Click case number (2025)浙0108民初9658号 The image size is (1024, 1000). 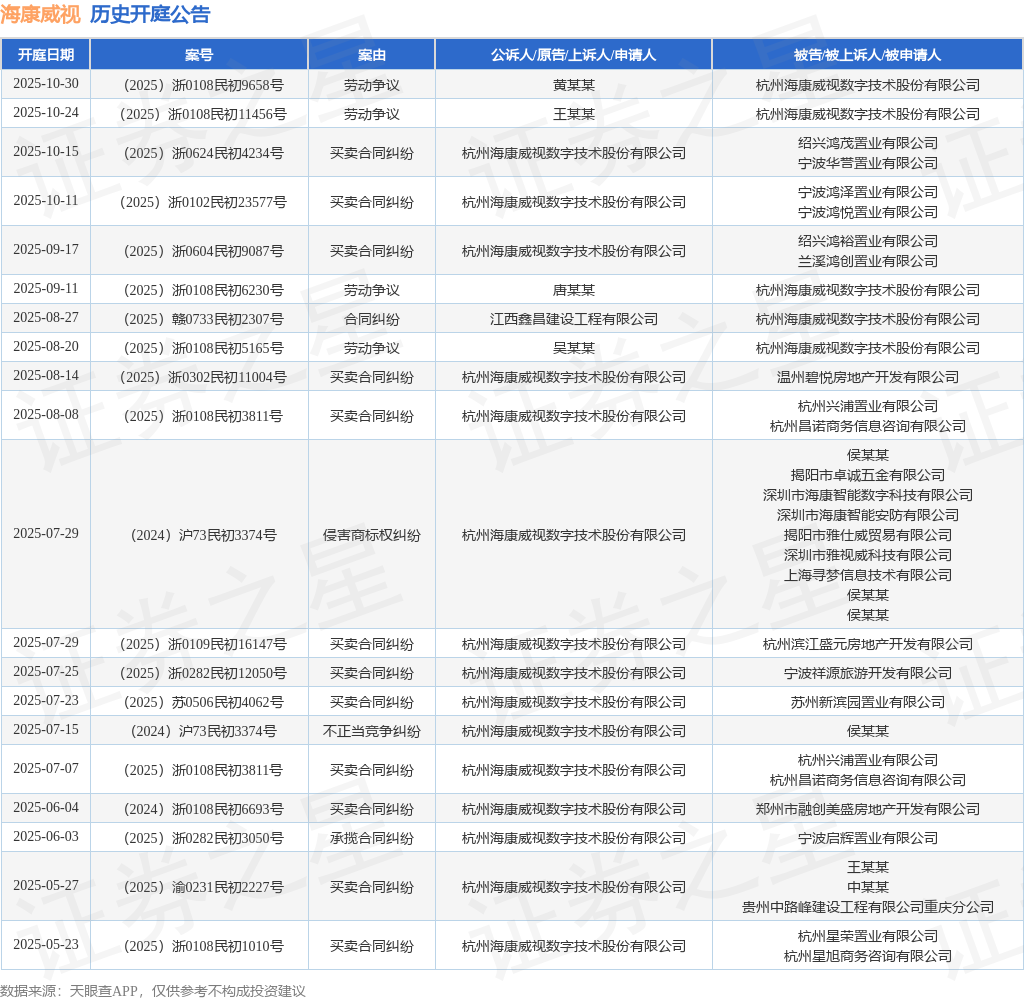(x=203, y=85)
